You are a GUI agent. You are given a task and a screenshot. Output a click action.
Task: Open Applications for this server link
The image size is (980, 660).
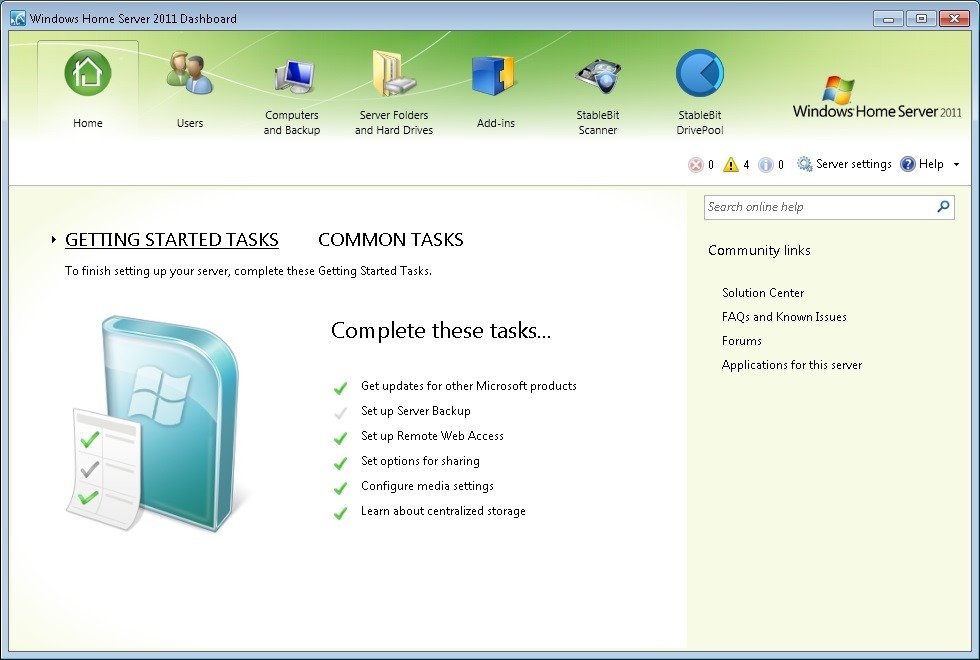tap(791, 365)
